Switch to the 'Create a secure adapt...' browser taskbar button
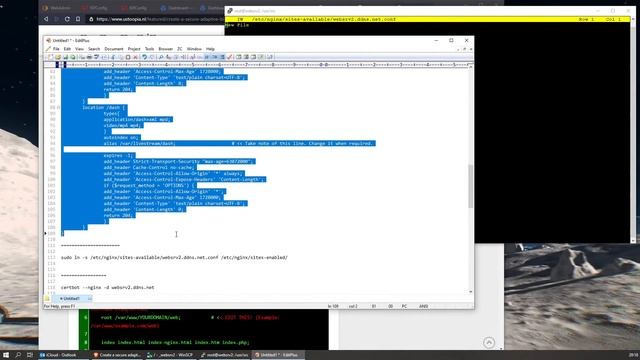The width and height of the screenshot is (640, 360). pos(116,355)
